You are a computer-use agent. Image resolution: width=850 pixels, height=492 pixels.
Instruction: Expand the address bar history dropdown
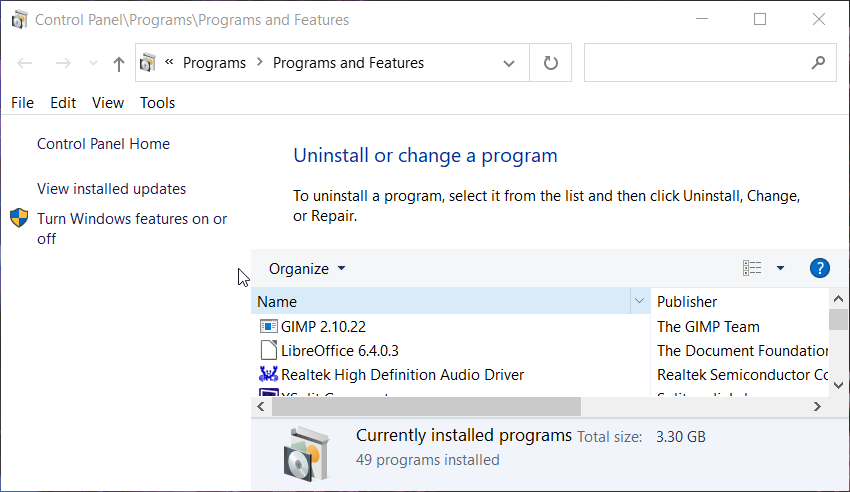[507, 63]
